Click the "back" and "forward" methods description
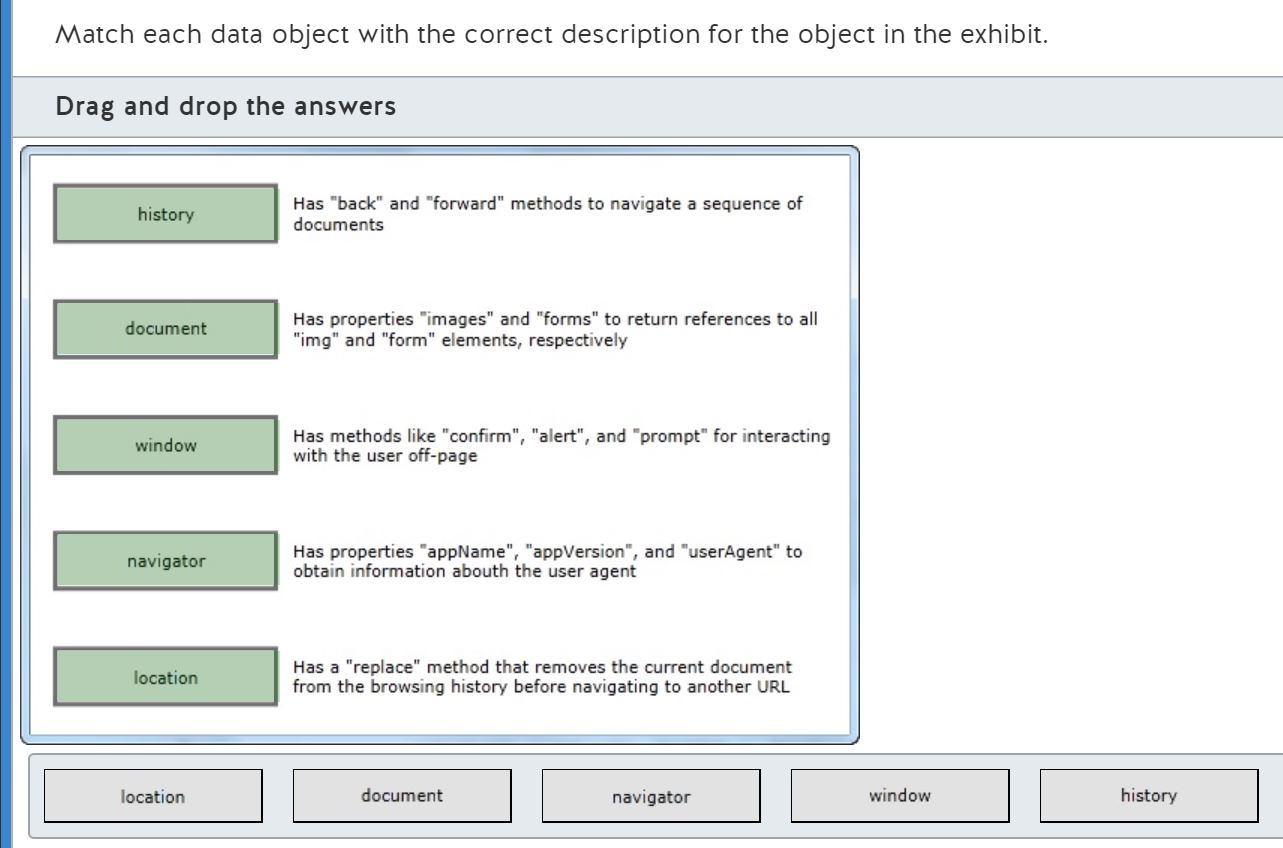The image size is (1283, 848). click(x=547, y=214)
